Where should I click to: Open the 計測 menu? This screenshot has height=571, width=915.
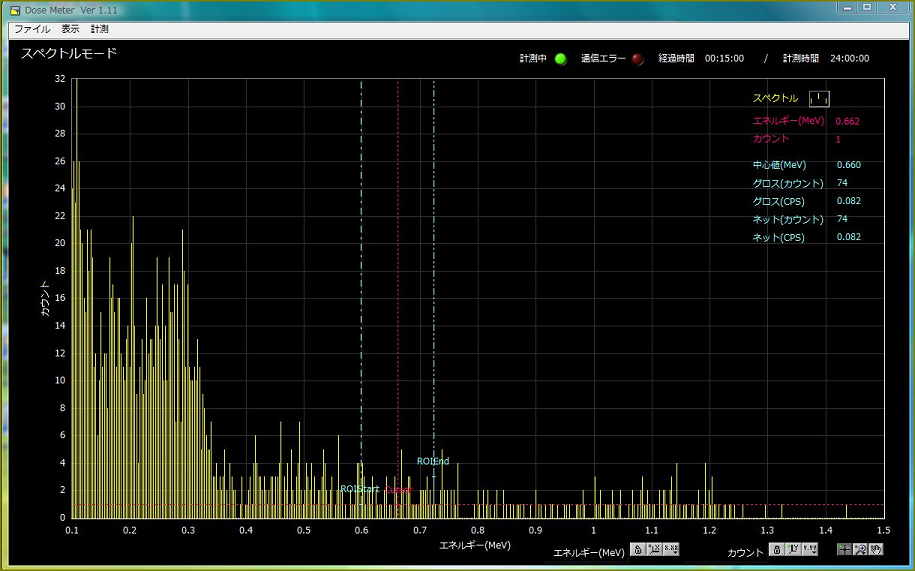point(99,29)
